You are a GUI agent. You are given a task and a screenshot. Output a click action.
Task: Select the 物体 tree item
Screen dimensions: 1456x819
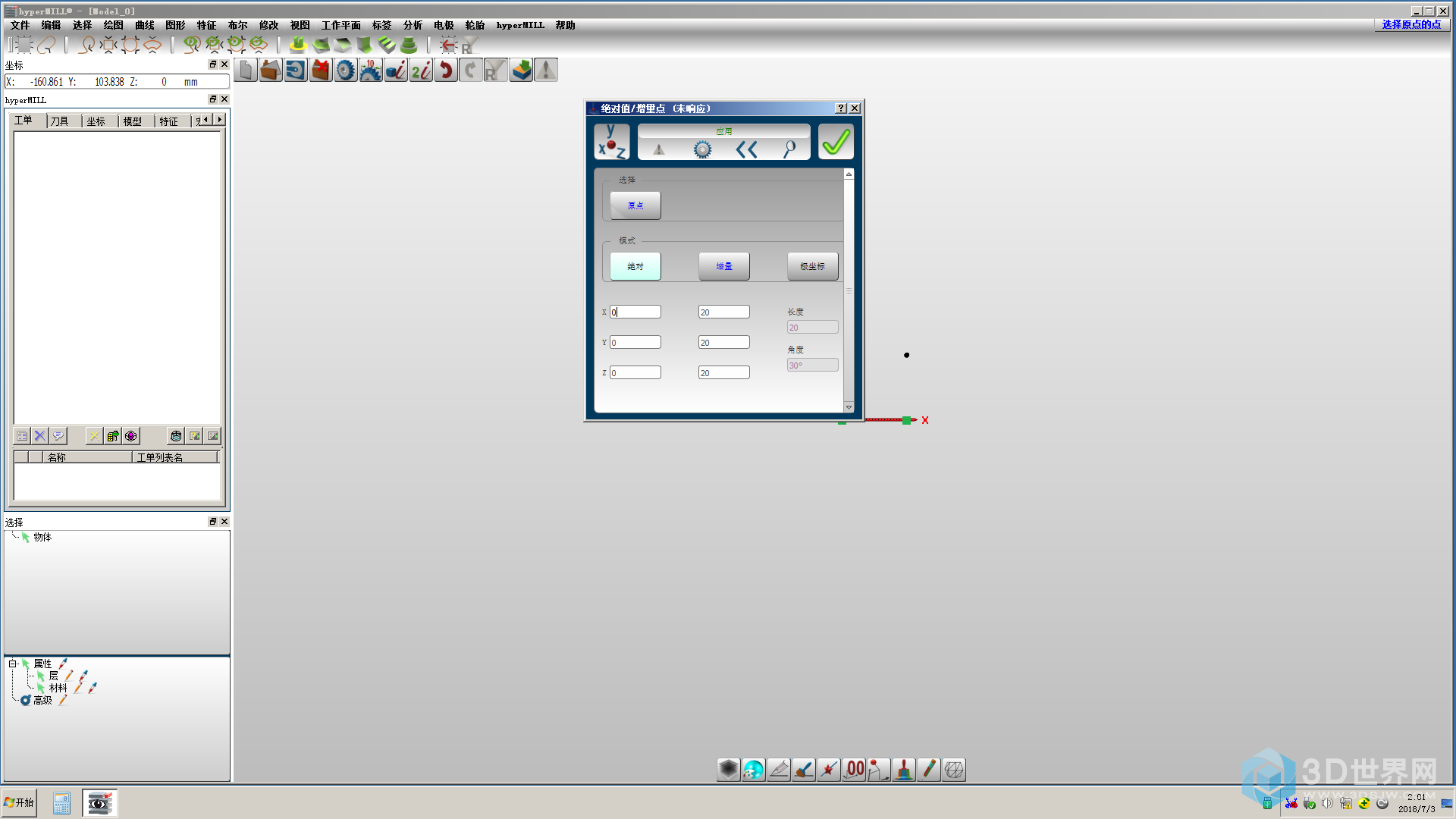[x=42, y=537]
